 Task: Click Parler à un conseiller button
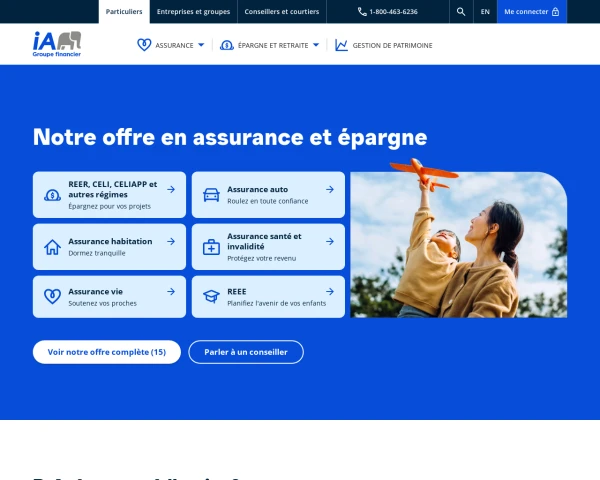(x=246, y=352)
